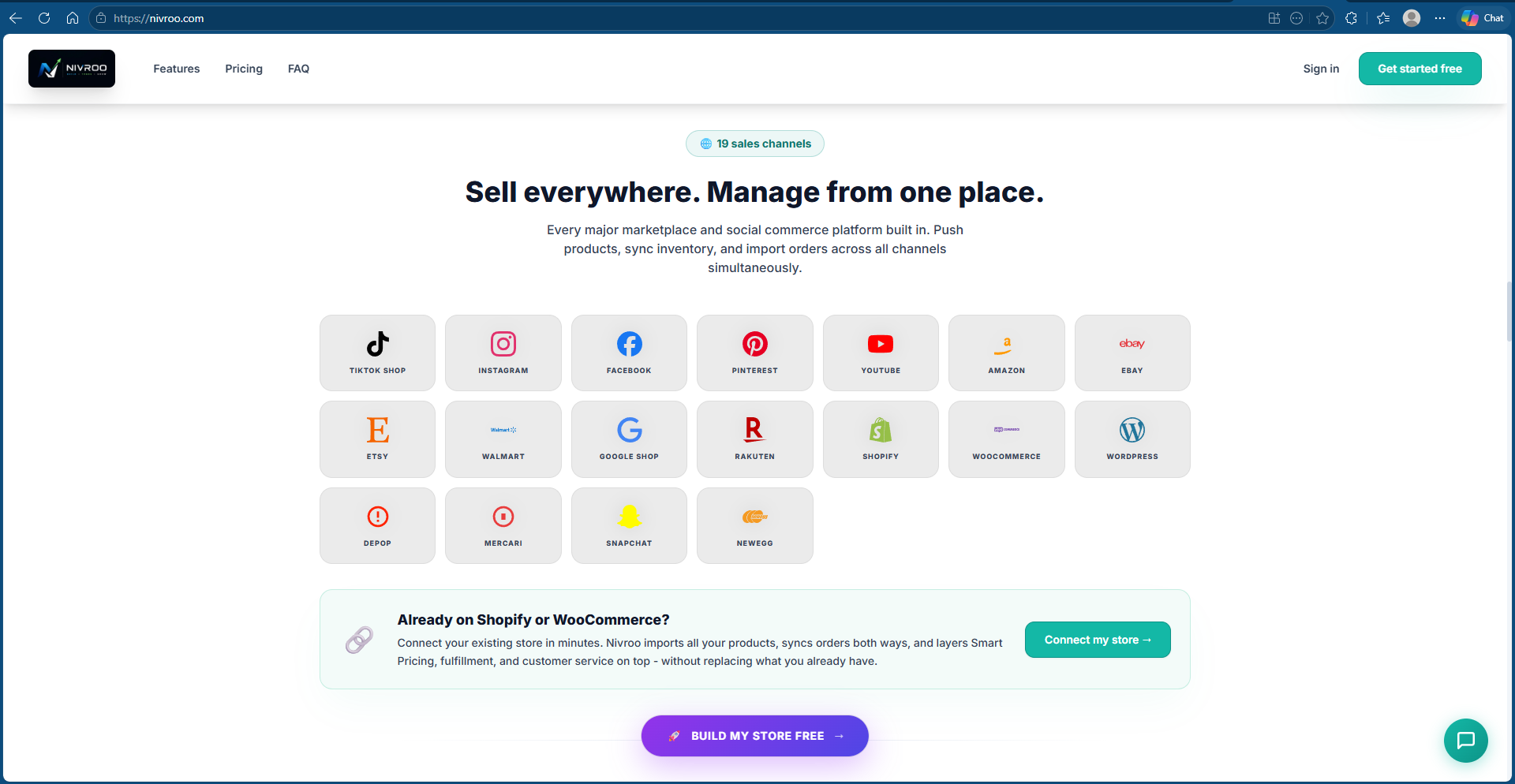Screen dimensions: 1515x784
Task: Go to the Pricing nav item
Action: pos(244,69)
